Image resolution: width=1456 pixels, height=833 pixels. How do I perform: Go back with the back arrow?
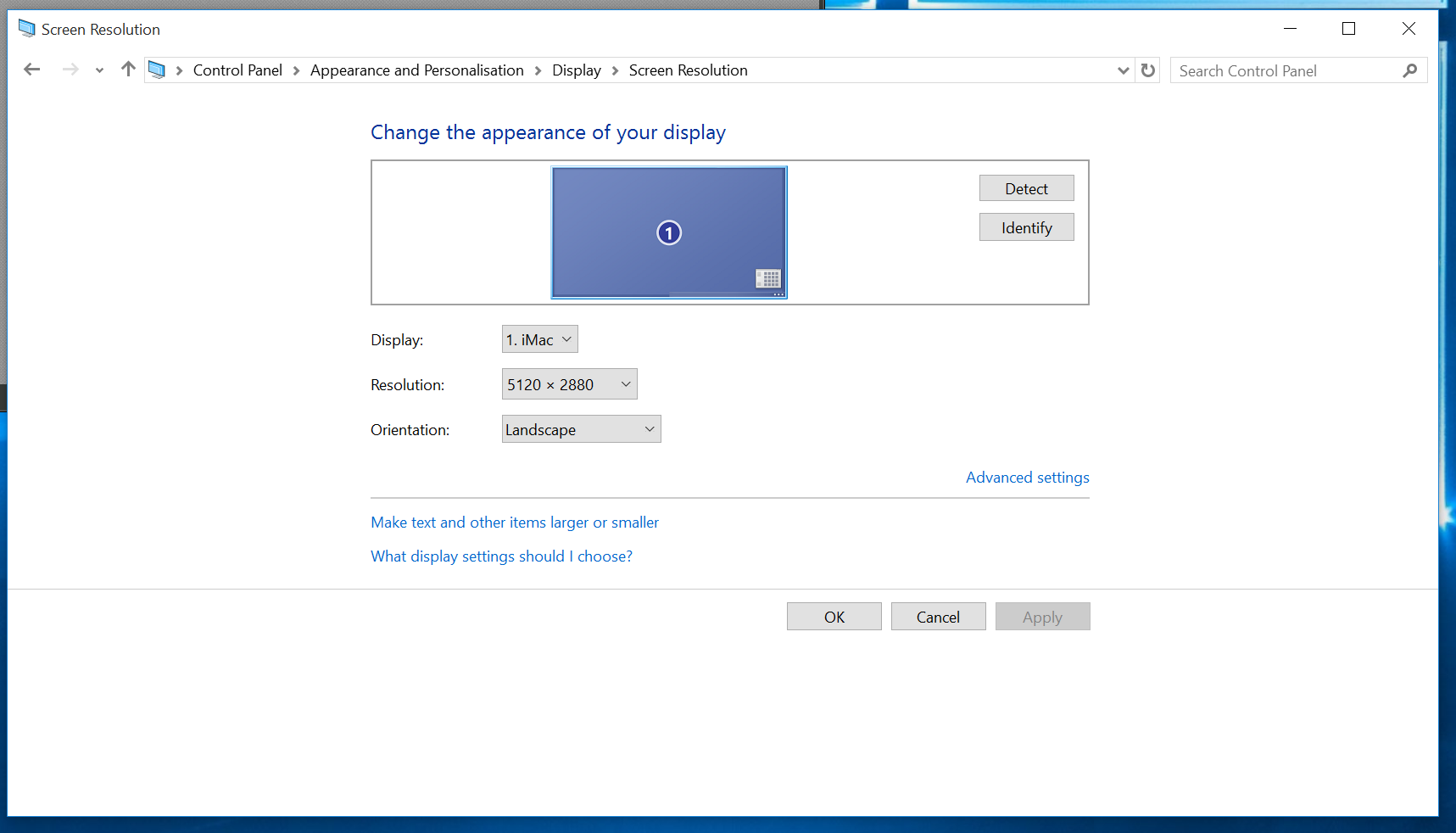tap(32, 70)
